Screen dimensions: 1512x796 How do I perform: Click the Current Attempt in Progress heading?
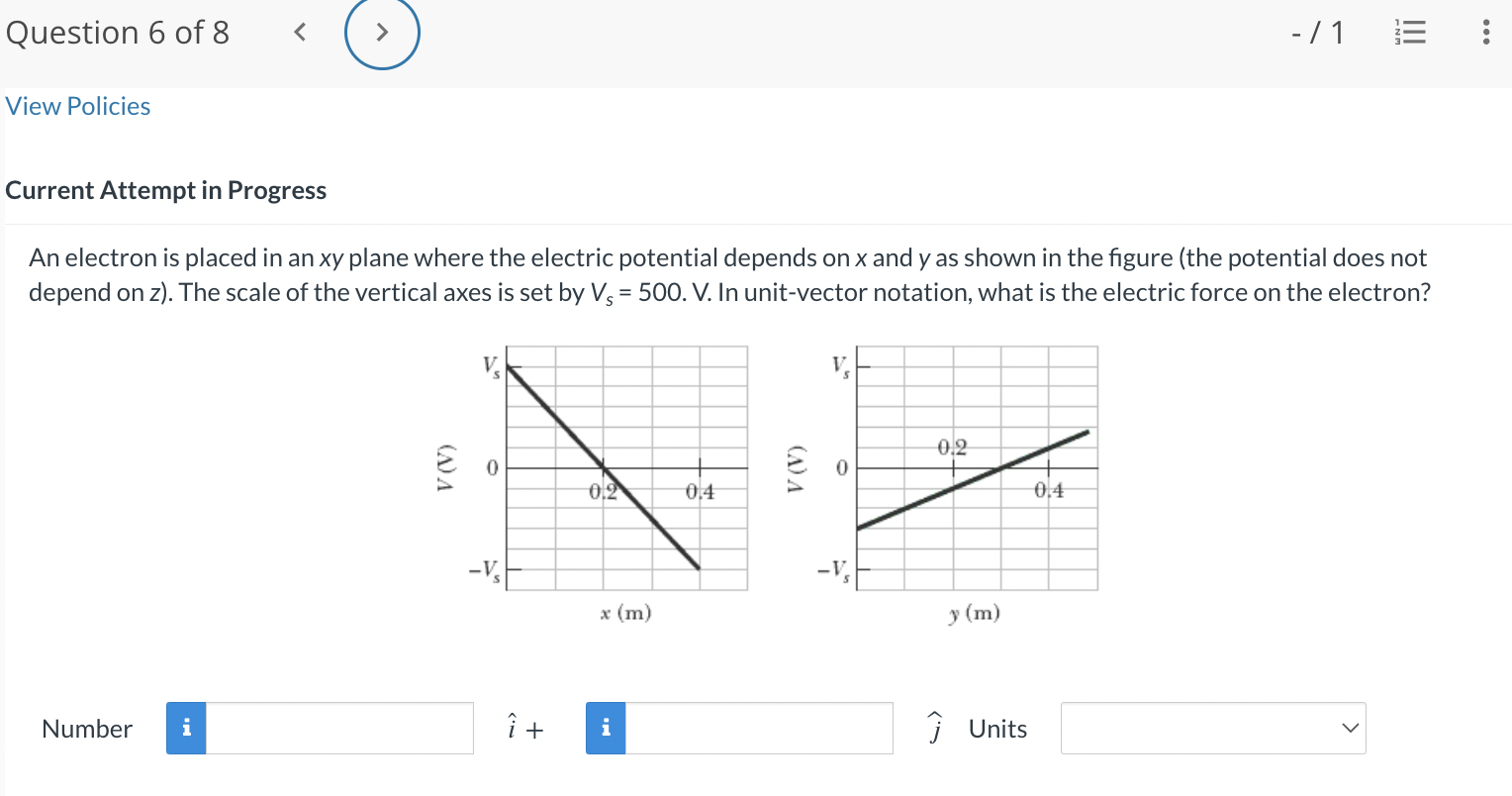[165, 190]
